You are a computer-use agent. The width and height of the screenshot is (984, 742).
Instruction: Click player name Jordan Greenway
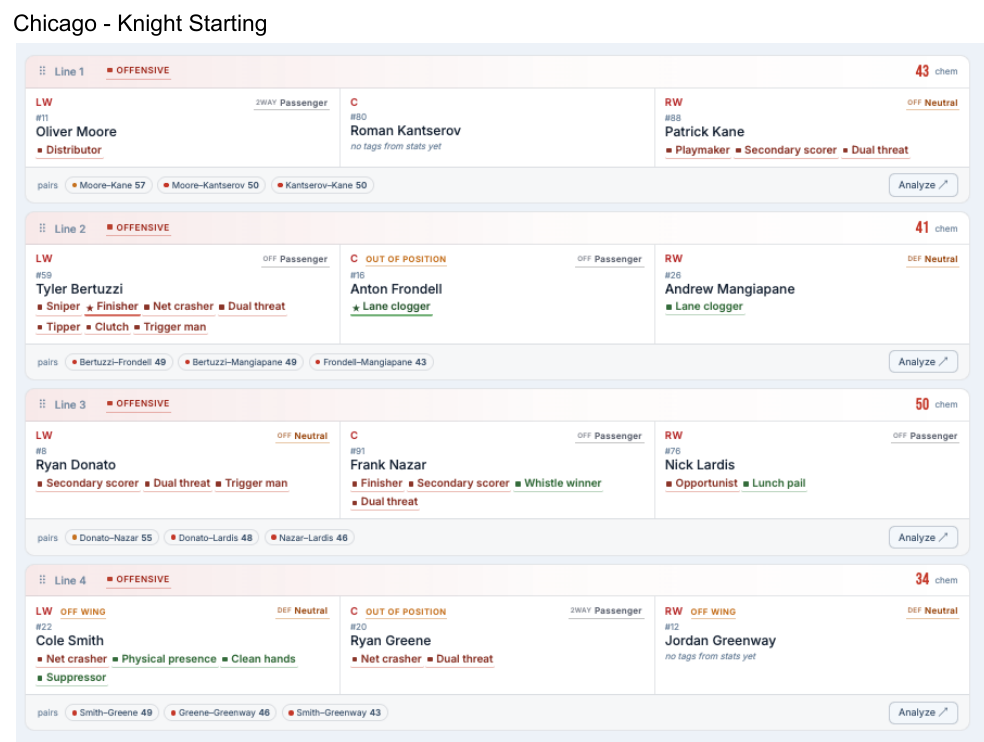coord(720,641)
